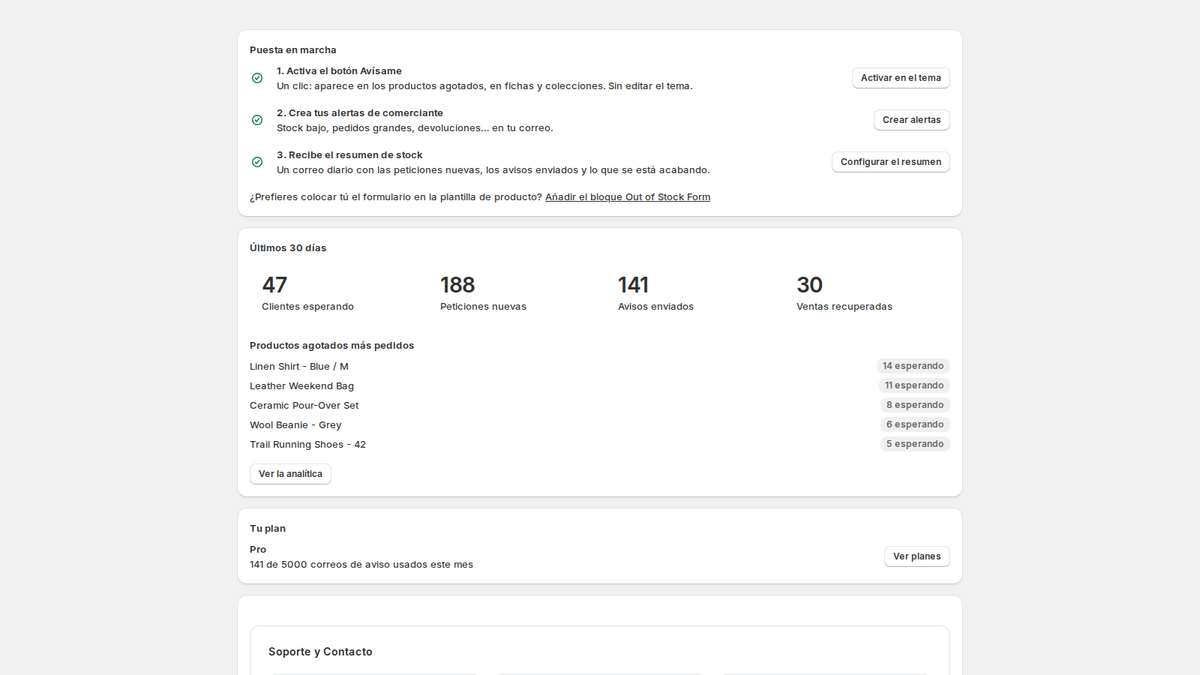Click the 6 esperando badge
Image resolution: width=1200 pixels, height=675 pixels.
click(915, 425)
